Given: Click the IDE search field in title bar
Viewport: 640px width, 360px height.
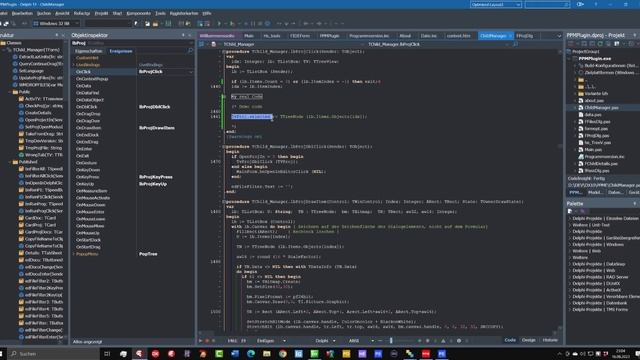Looking at the screenshot, I should tap(547, 4).
